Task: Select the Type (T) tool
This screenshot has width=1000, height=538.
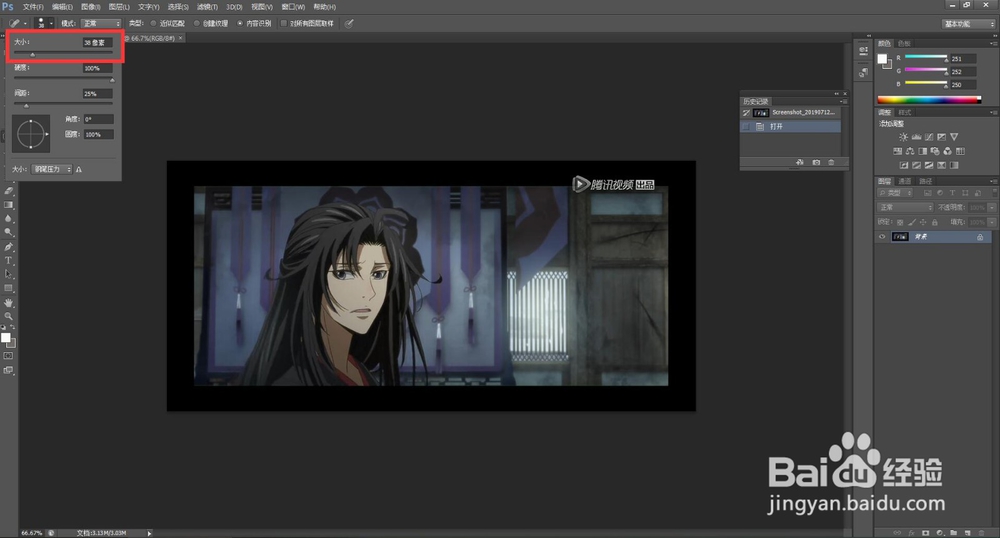Action: [9, 261]
